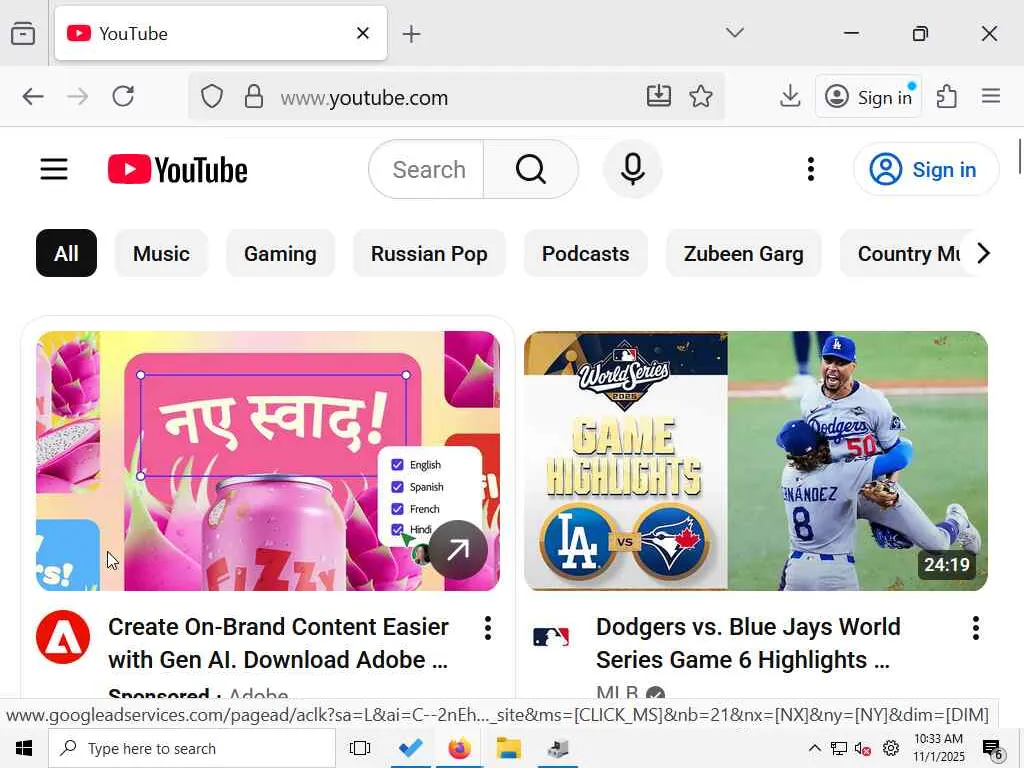1024x768 pixels.
Task: Close the YouTube browser tab
Action: pos(362,33)
